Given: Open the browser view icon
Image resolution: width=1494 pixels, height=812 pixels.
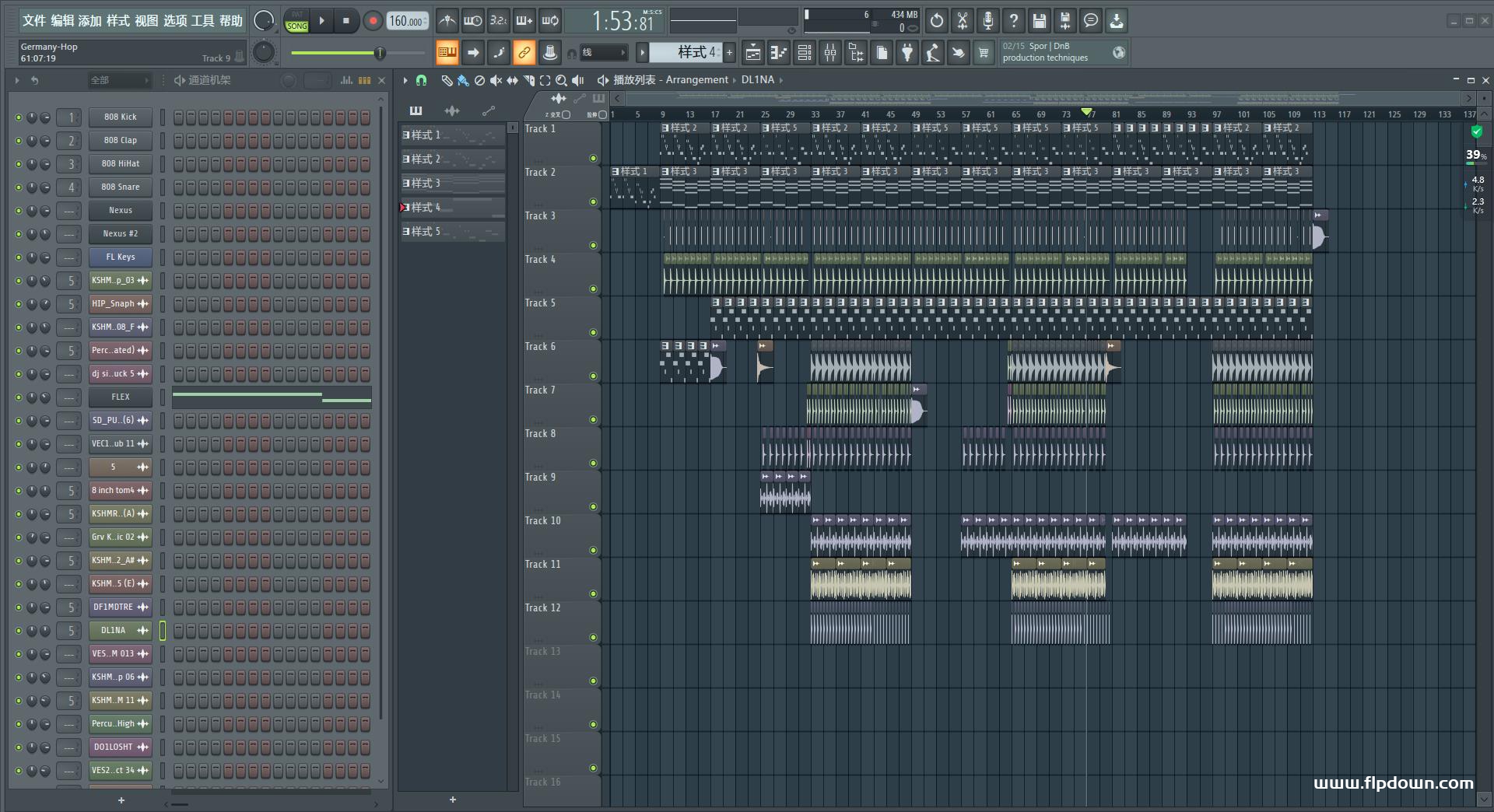Looking at the screenshot, I should (856, 53).
